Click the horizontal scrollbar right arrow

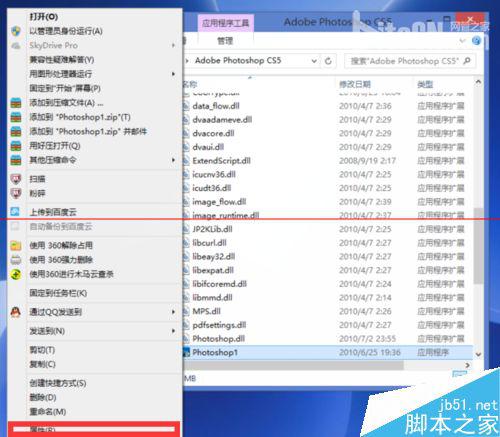468,365
